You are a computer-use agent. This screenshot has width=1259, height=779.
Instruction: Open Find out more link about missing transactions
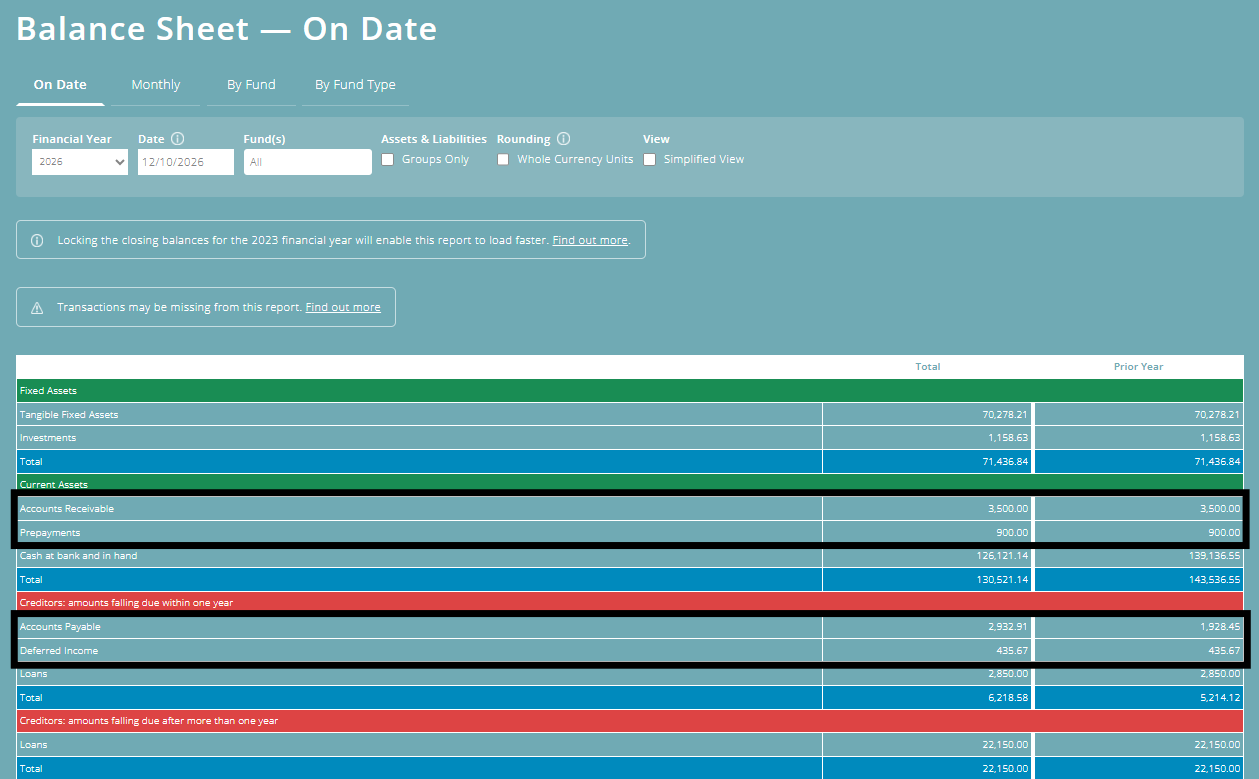click(343, 308)
